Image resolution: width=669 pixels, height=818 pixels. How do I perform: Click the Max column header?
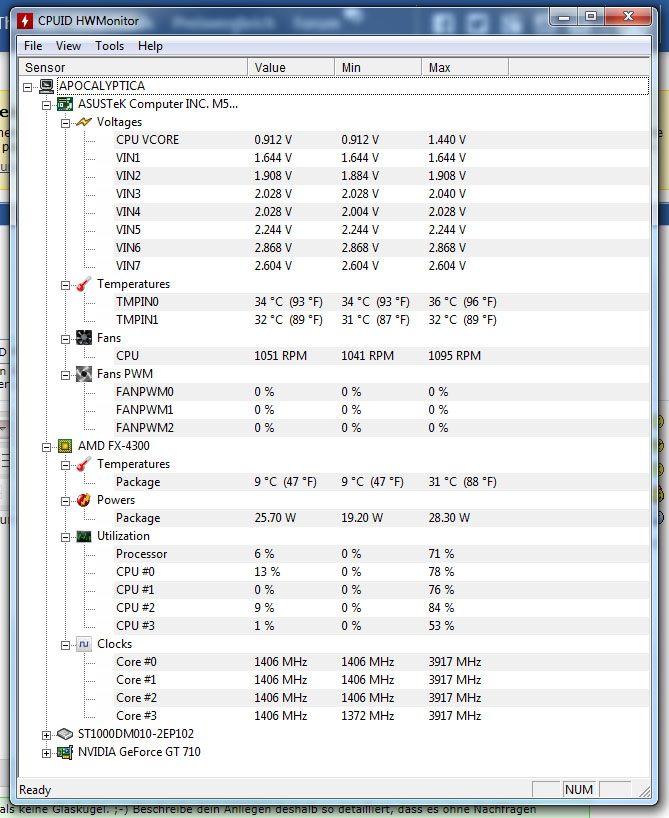[465, 67]
